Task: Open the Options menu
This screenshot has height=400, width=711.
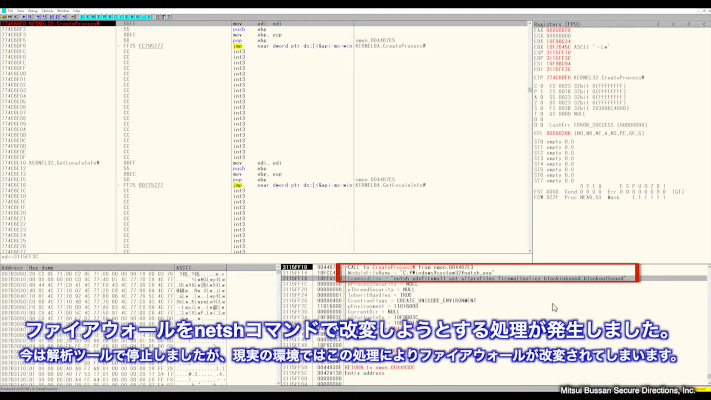Action: (x=47, y=9)
